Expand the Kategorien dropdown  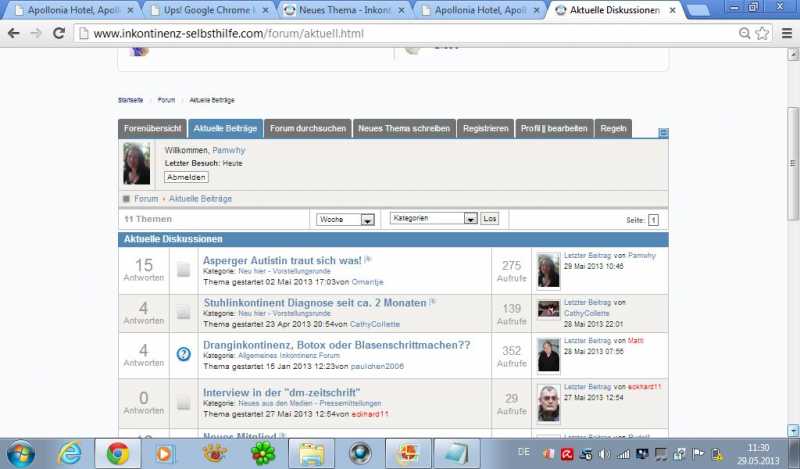pos(433,219)
